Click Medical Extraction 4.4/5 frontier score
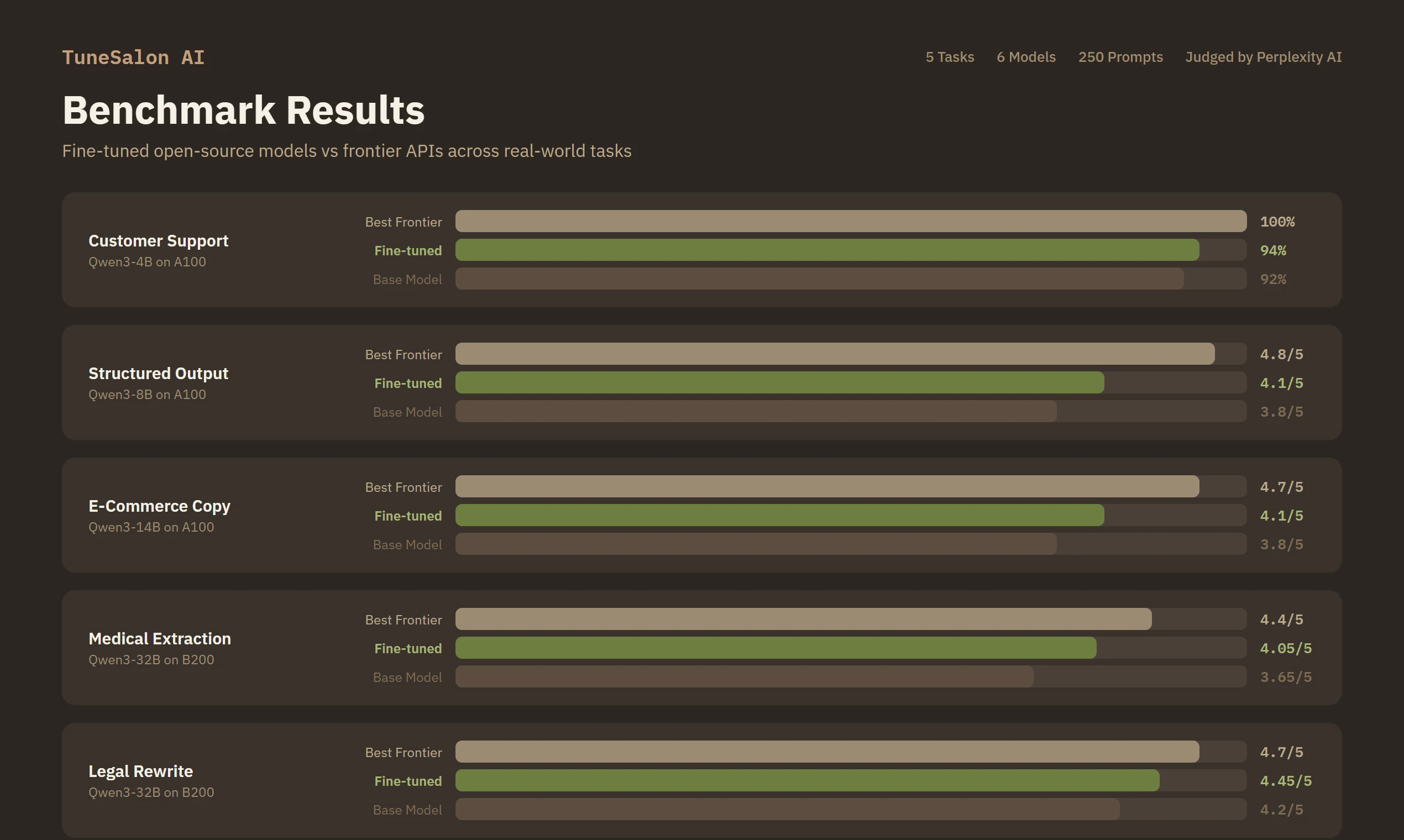 pos(1281,620)
